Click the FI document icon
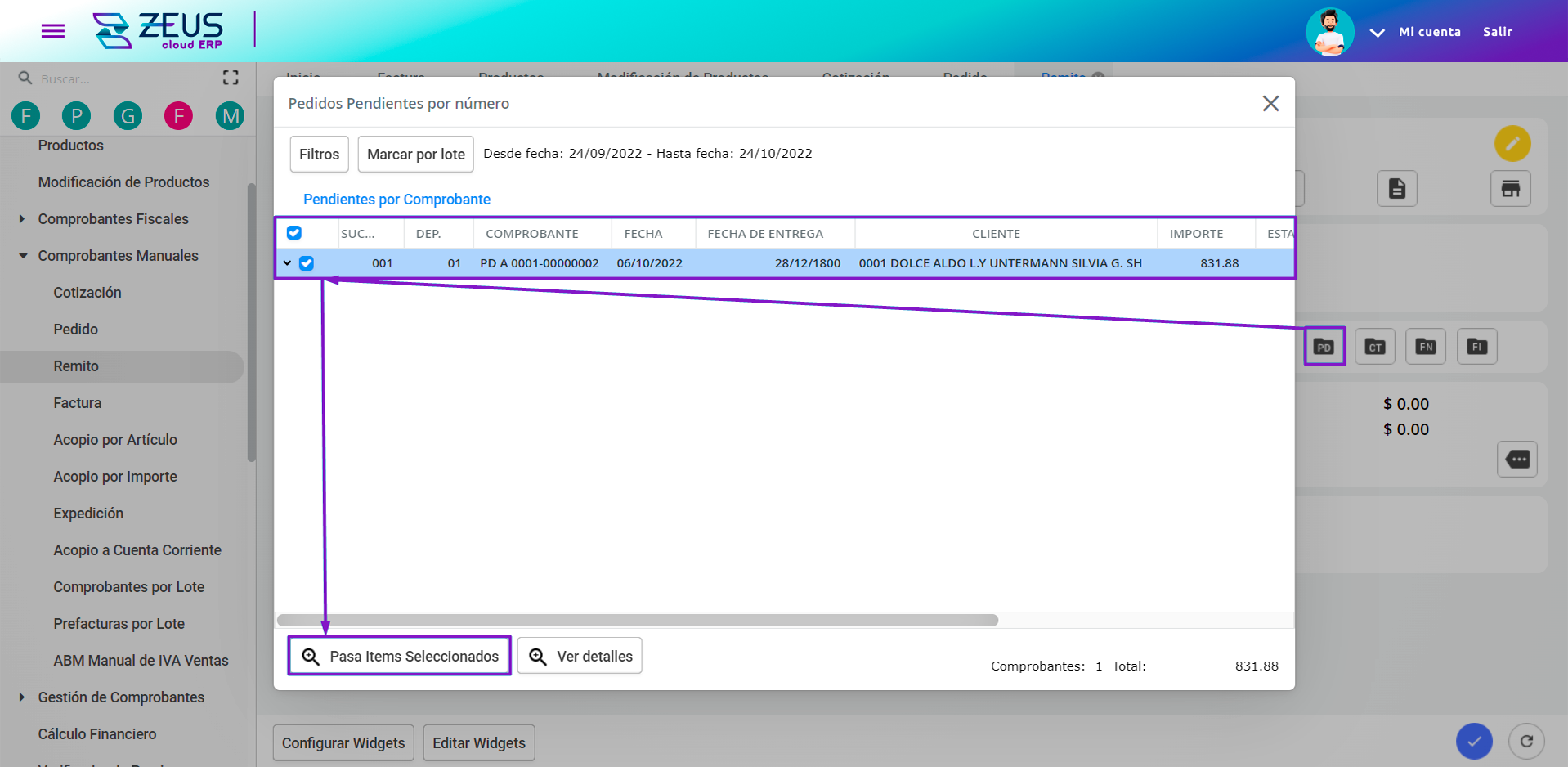Viewport: 1568px width, 767px height. coord(1476,347)
